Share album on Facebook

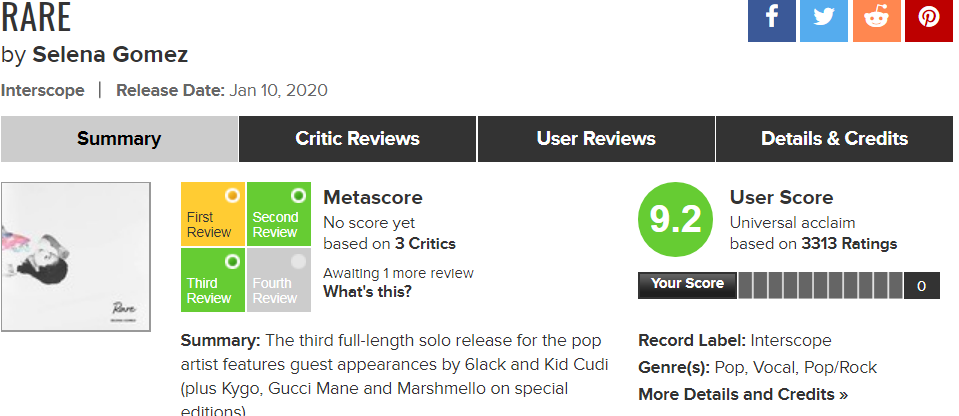point(772,20)
